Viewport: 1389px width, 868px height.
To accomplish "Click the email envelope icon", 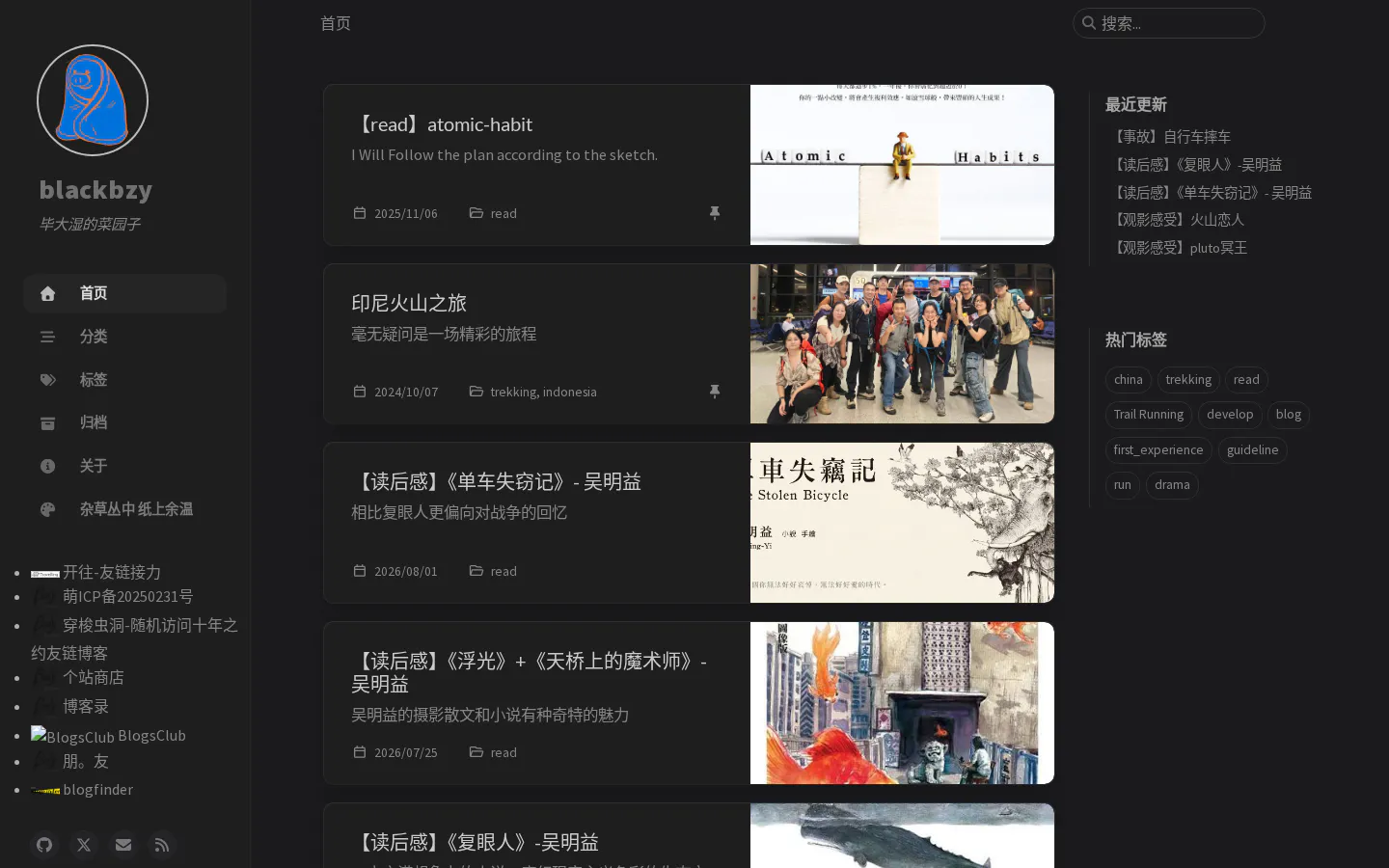I will [x=123, y=845].
